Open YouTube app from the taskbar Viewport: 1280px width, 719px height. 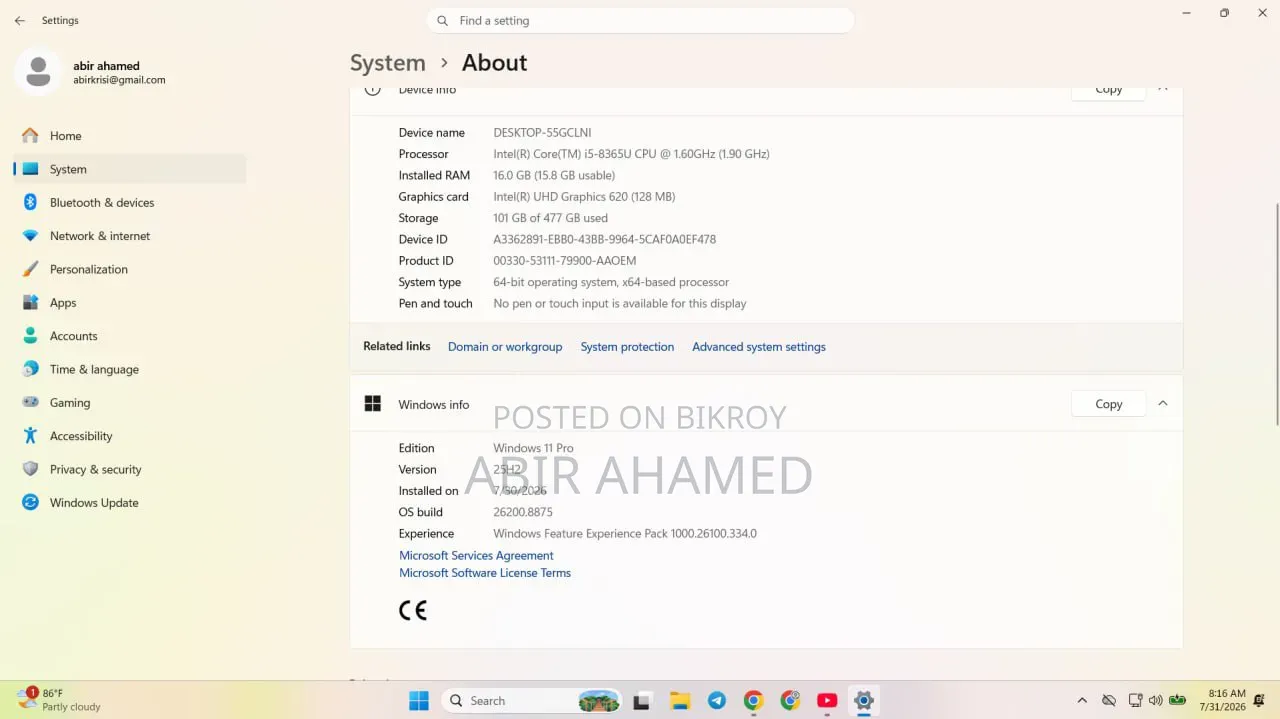point(827,701)
